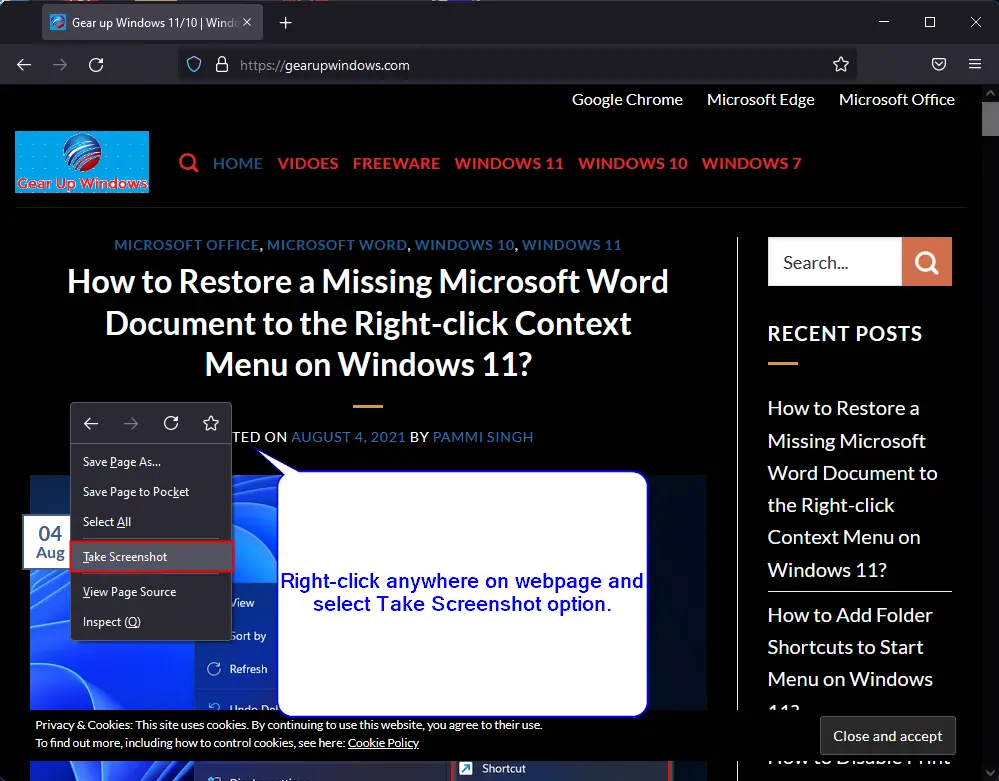Click the vertical page scrollbar thumb

pos(990,119)
